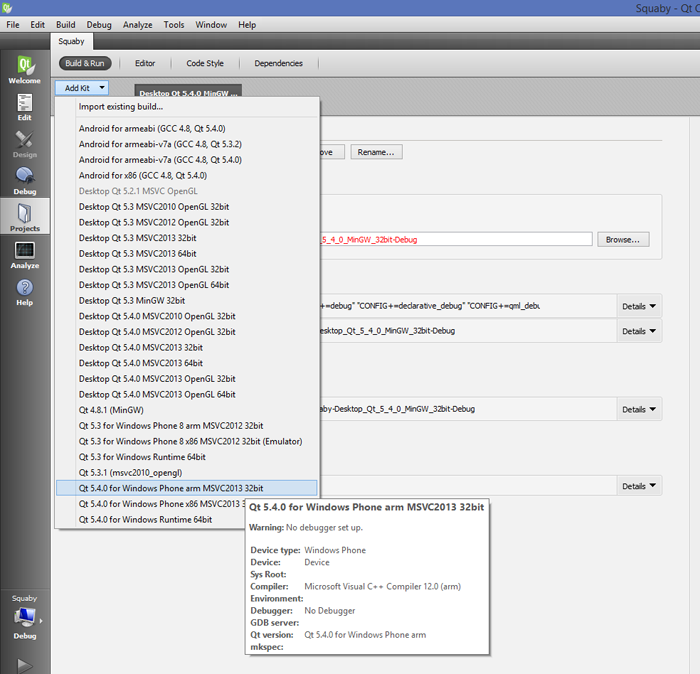Select Qt 5.4.0 for Windows Runtime 64bit

click(152, 519)
